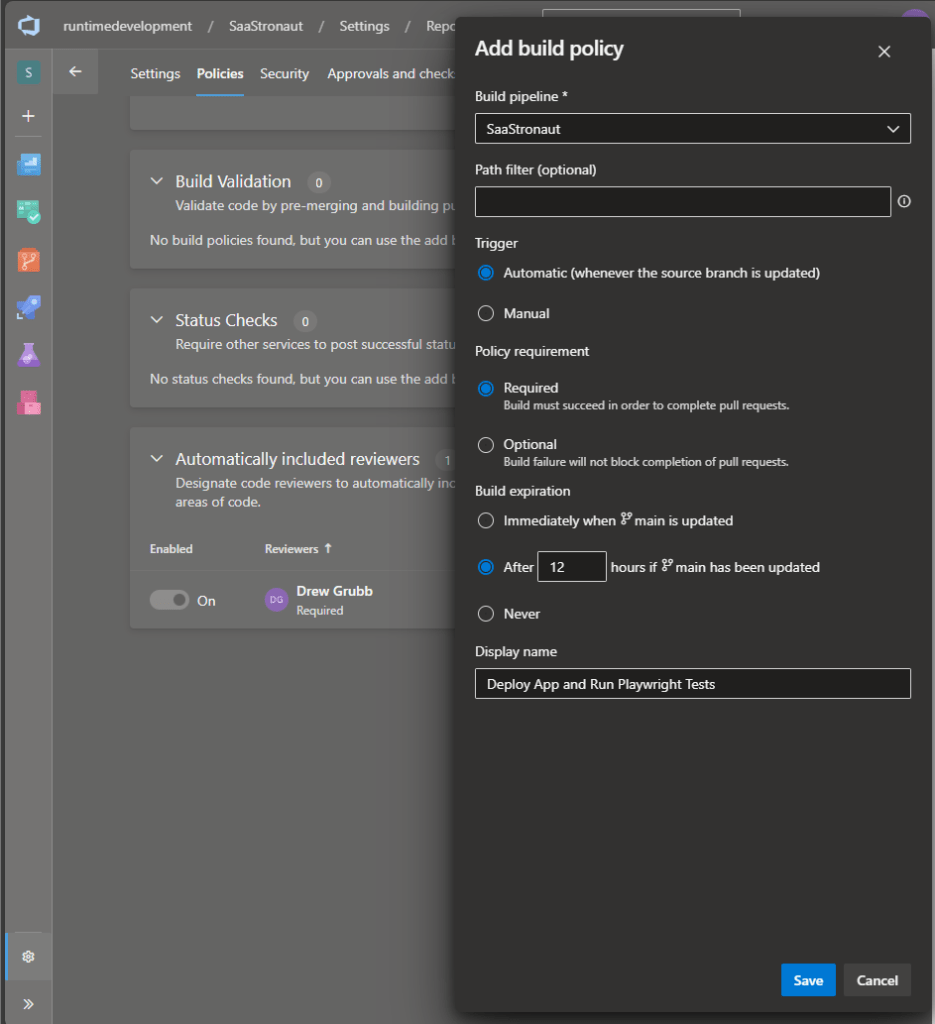
Task: Collapse the Build Validation section
Action: pyautogui.click(x=156, y=182)
